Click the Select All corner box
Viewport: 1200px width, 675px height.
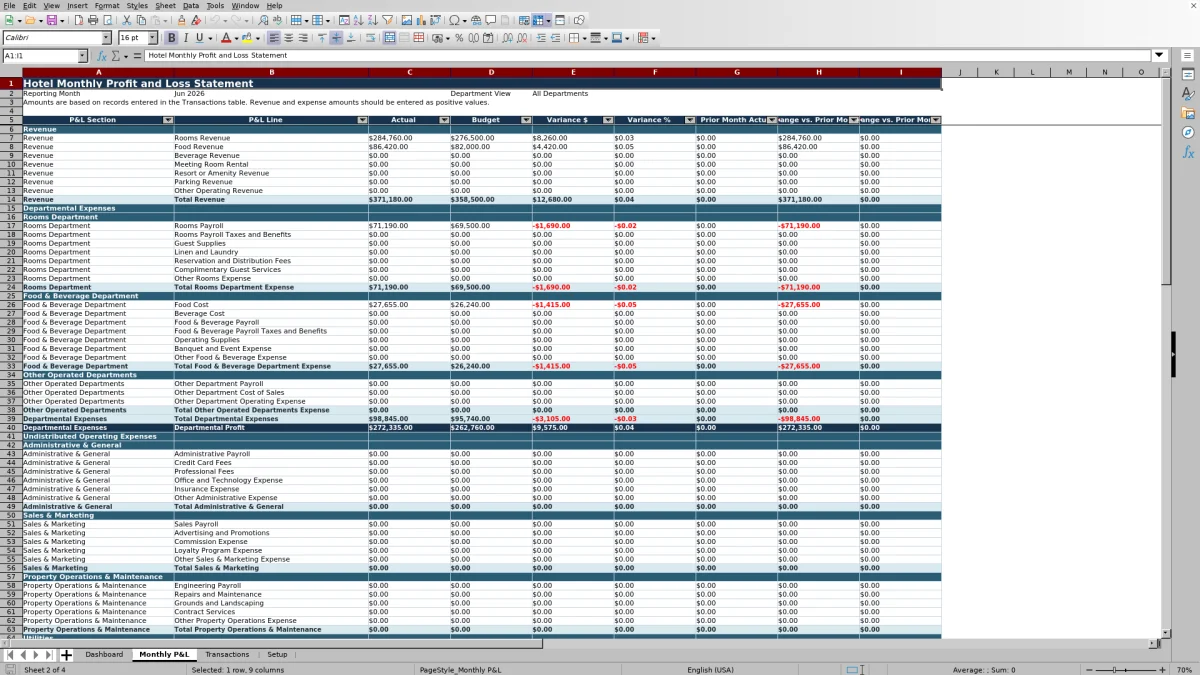pos(11,72)
